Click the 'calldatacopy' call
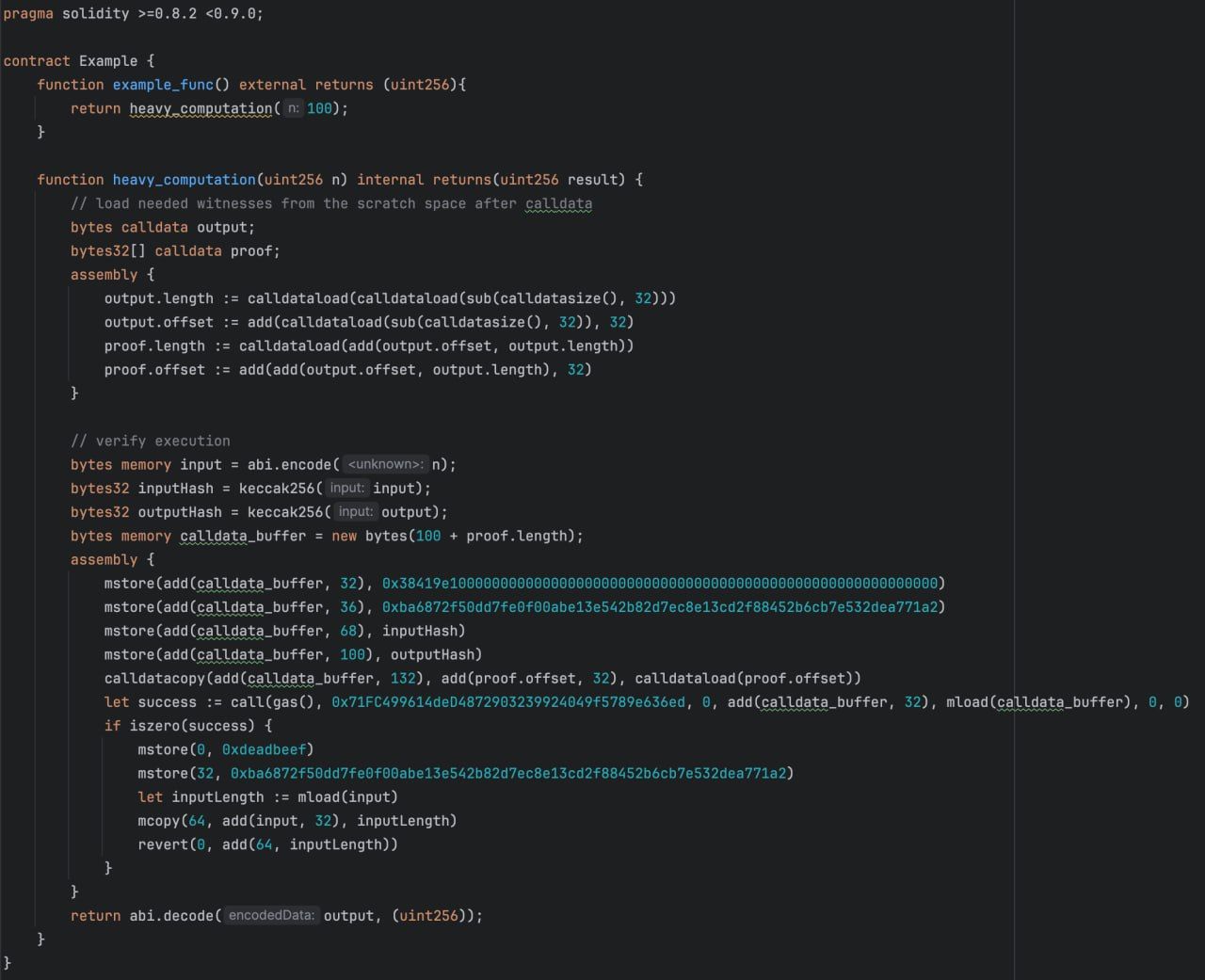The height and width of the screenshot is (980, 1205). click(x=154, y=678)
